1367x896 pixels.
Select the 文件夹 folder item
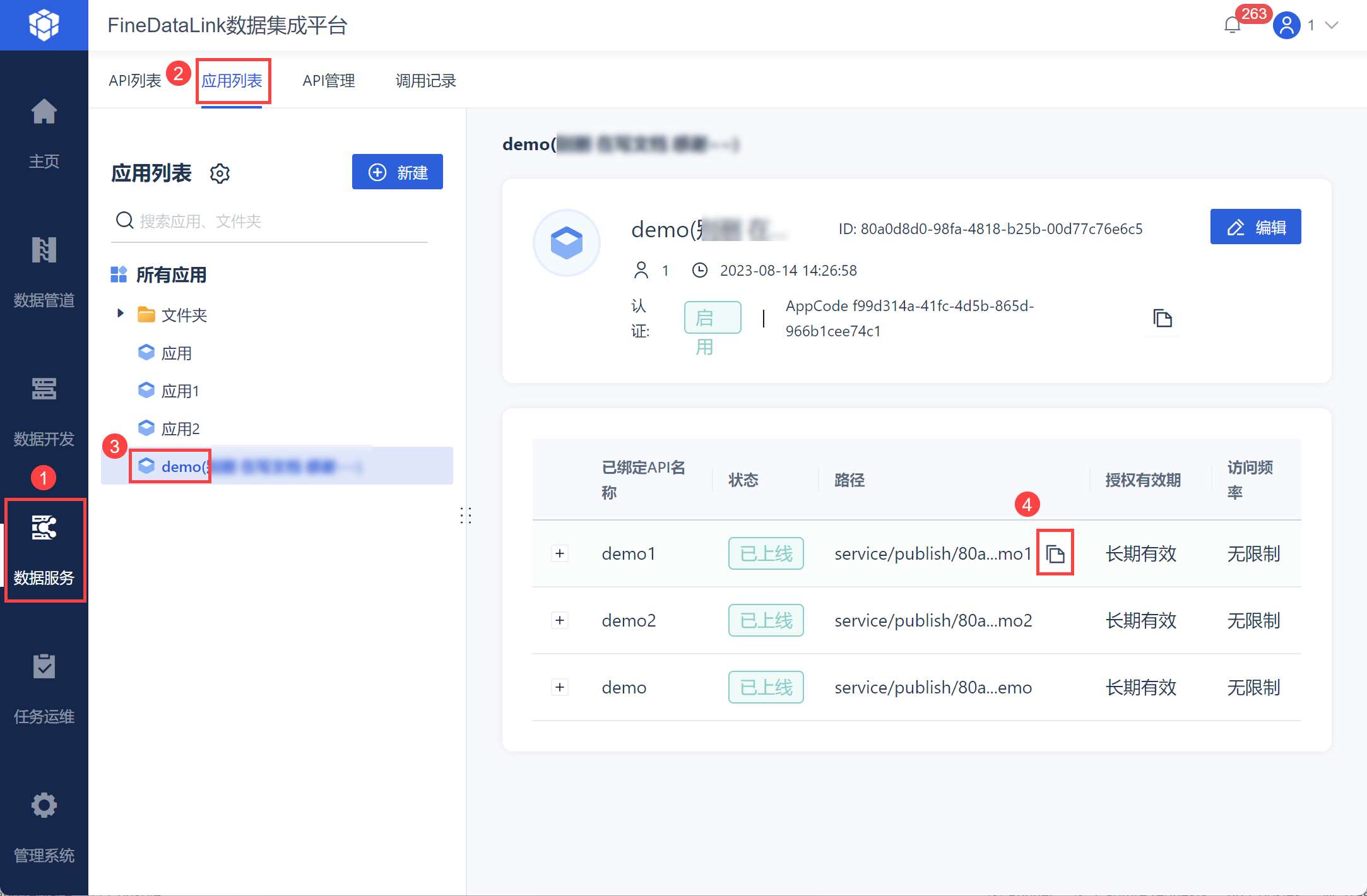click(172, 314)
